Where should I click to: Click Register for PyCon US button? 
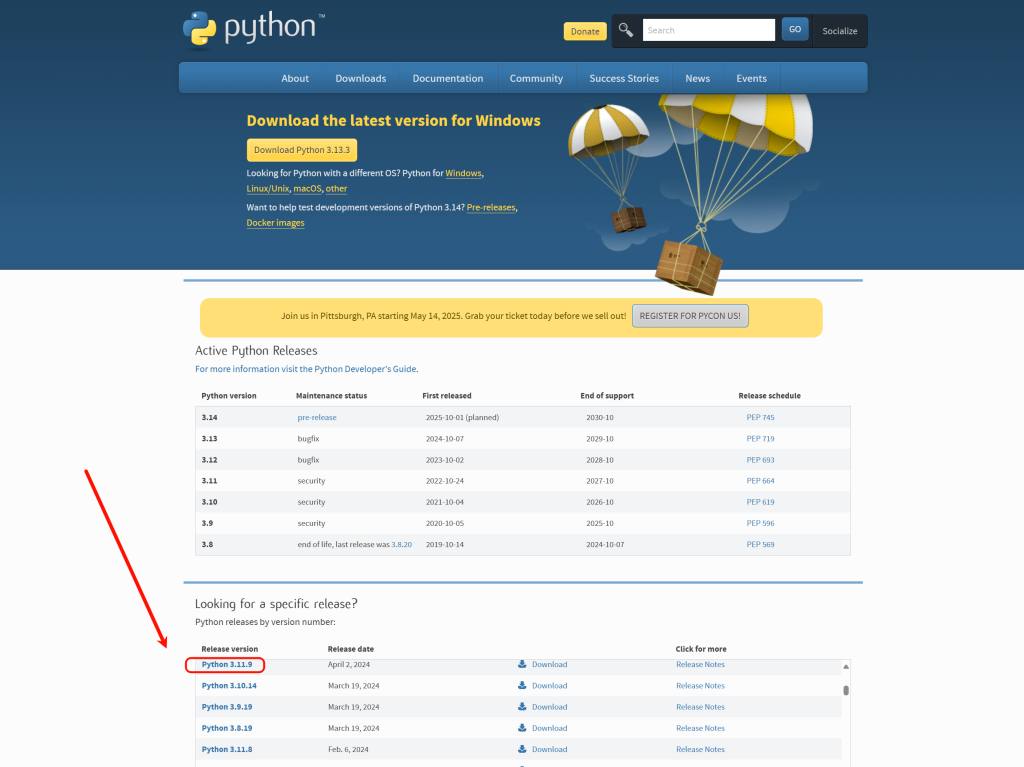pyautogui.click(x=690, y=316)
